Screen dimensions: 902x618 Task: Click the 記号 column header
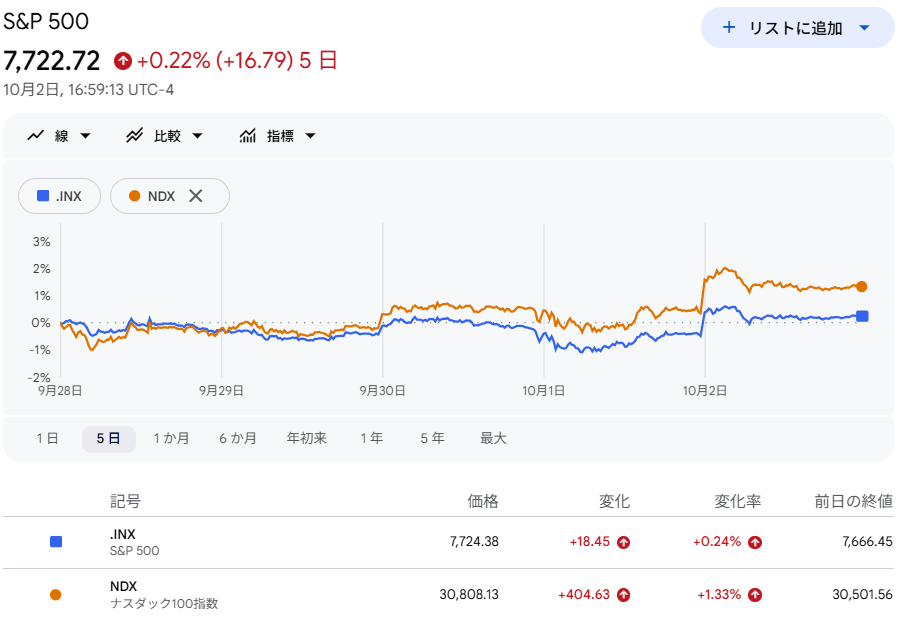point(125,501)
